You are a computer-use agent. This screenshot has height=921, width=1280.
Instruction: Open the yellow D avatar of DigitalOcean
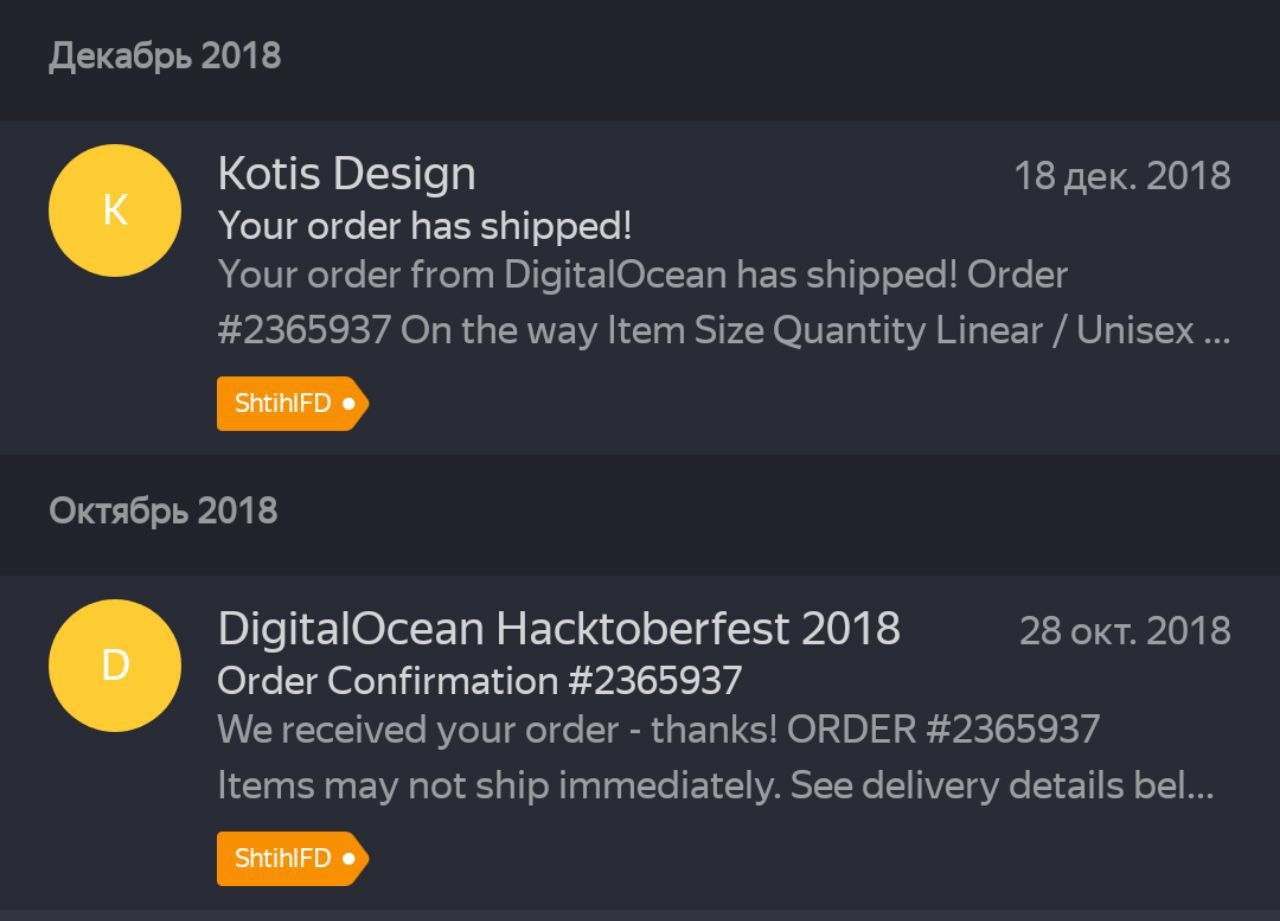(x=115, y=665)
